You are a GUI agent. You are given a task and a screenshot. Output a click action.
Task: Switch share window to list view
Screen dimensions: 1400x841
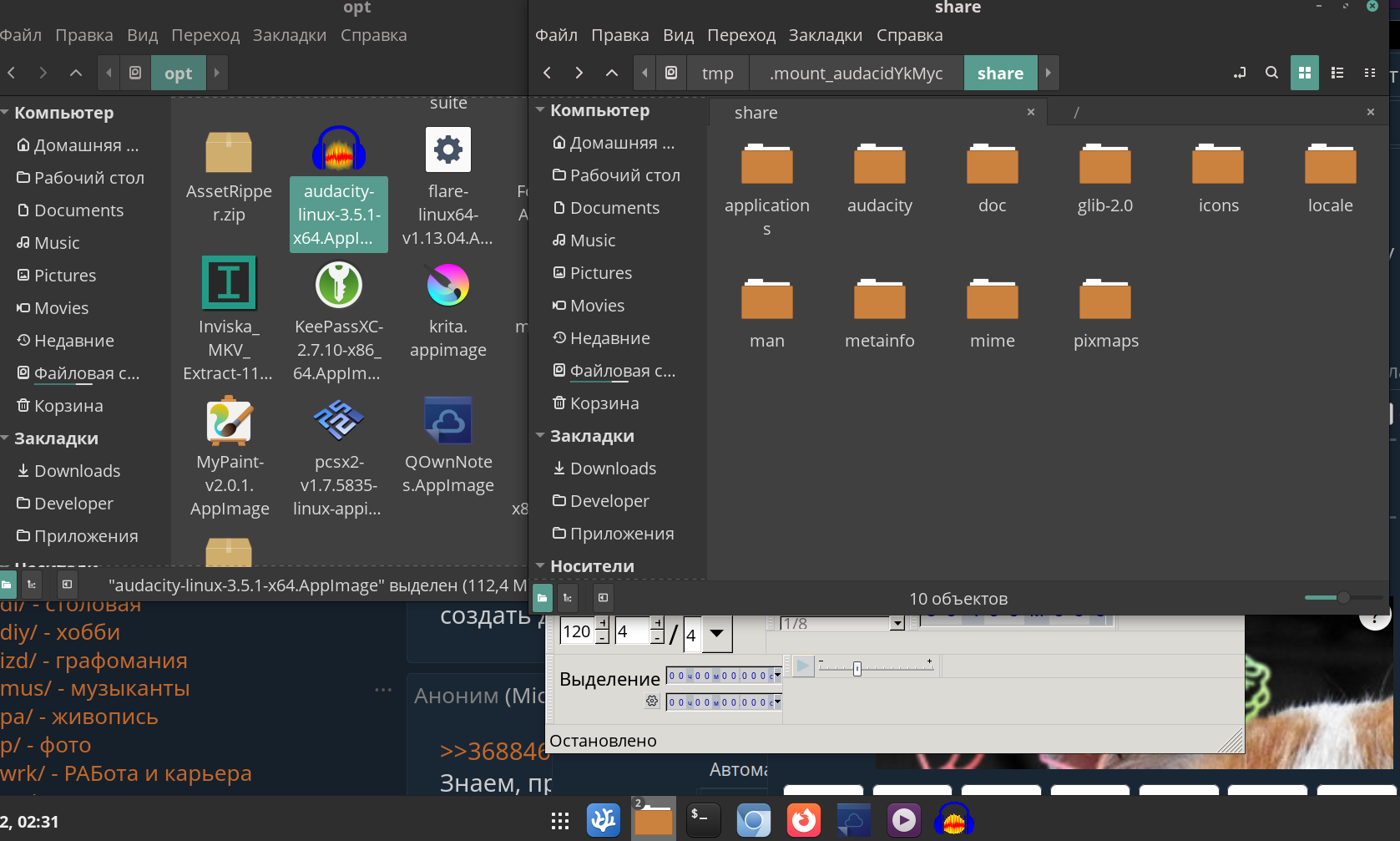pos(1337,73)
